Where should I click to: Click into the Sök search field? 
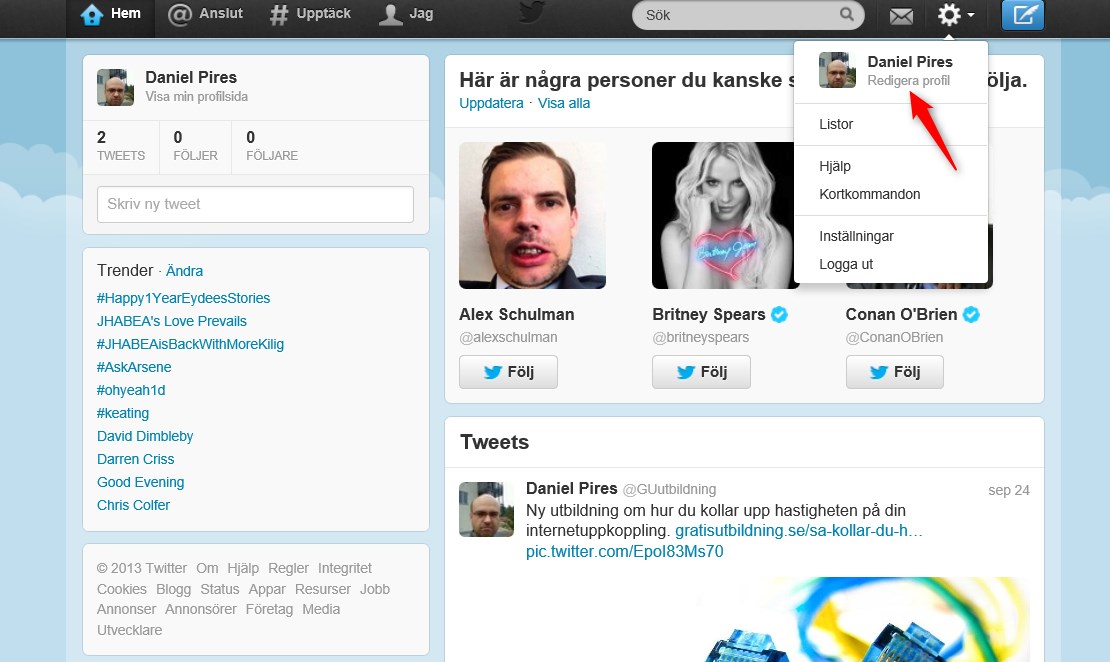[748, 15]
